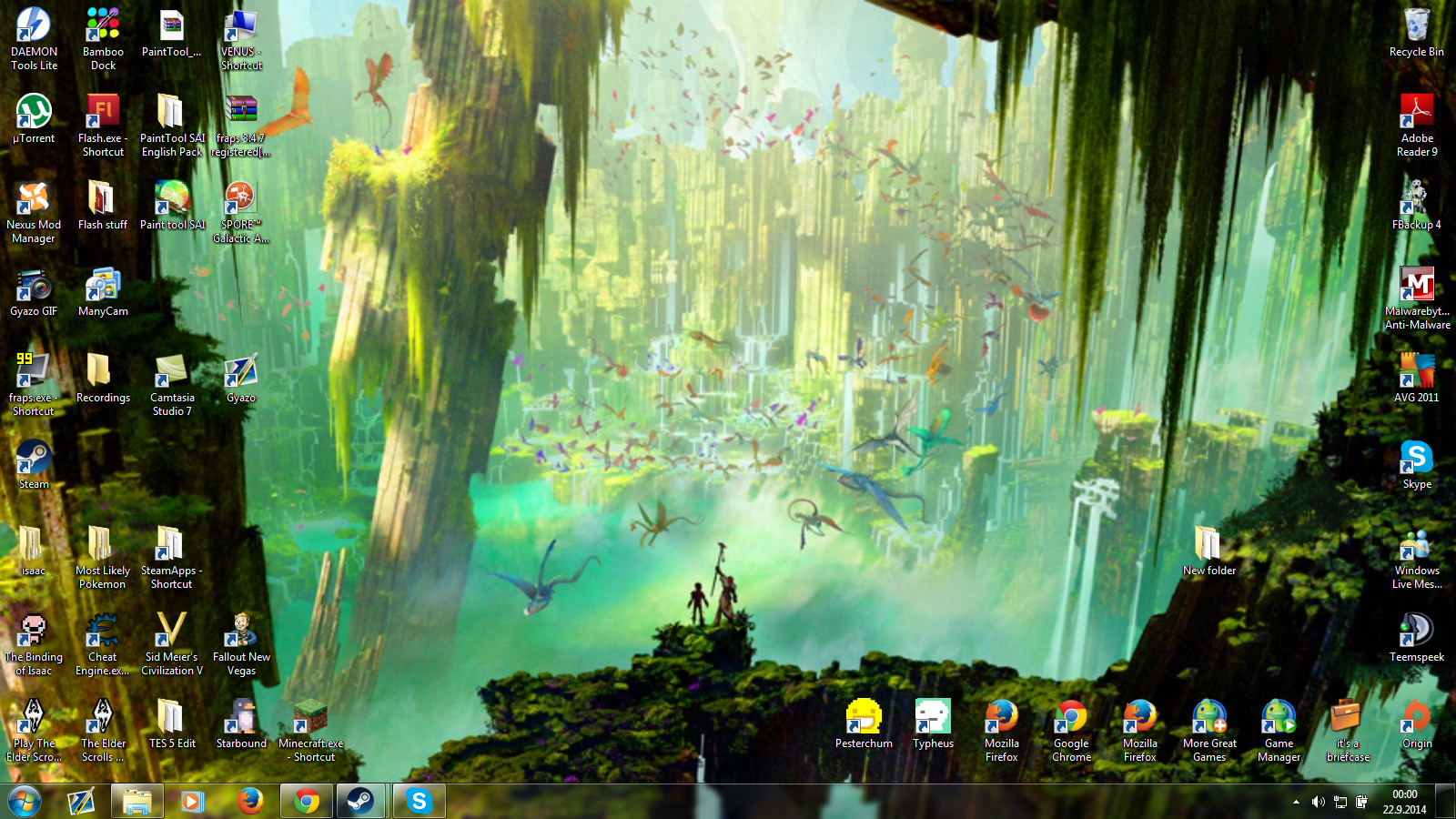This screenshot has height=819, width=1456.
Task: Open Malwarebytes Anti-Malware shortcut
Action: (x=1417, y=299)
